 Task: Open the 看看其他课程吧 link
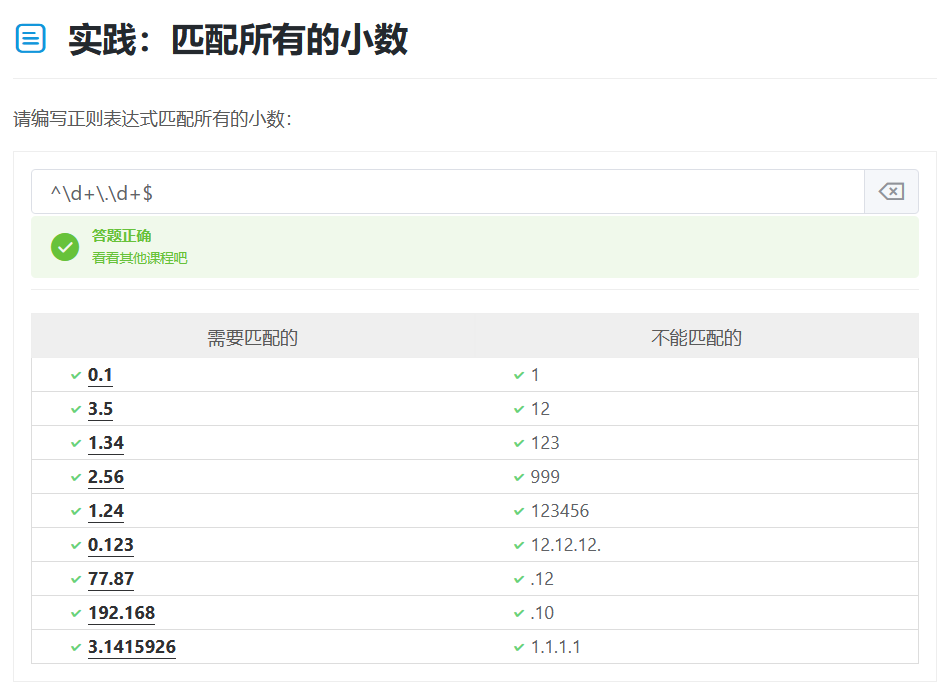click(139, 258)
